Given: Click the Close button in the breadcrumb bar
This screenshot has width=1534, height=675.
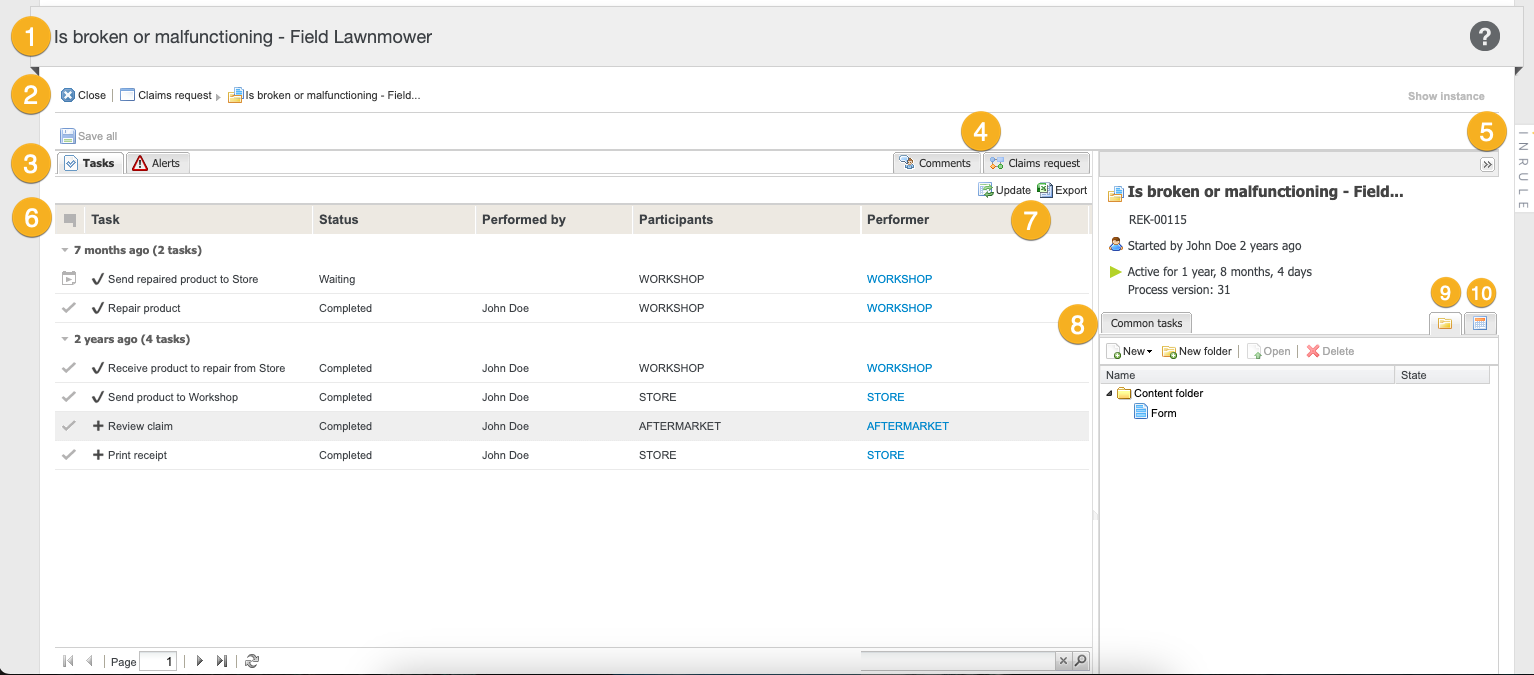Looking at the screenshot, I should 83,95.
